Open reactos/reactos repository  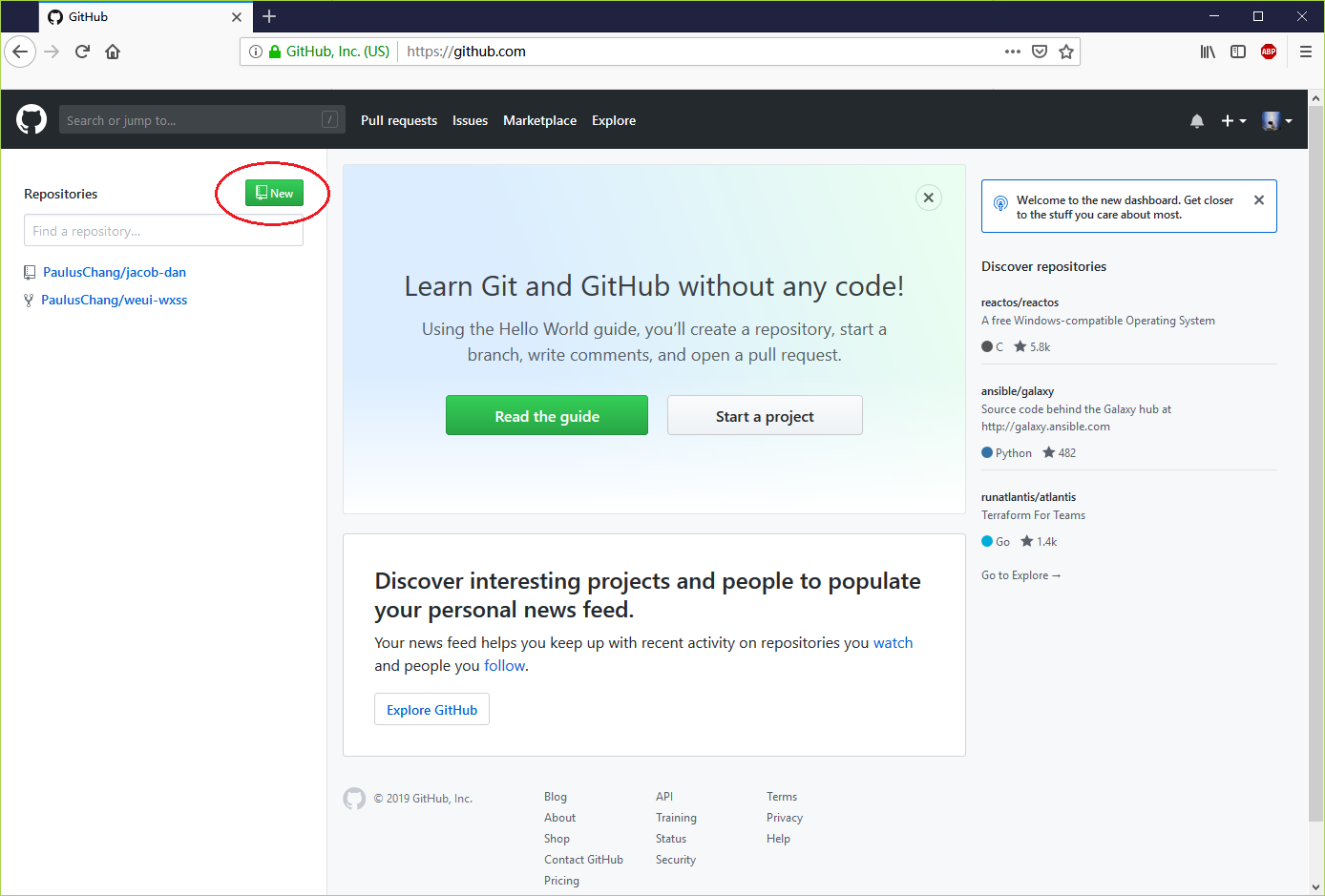click(x=1020, y=302)
